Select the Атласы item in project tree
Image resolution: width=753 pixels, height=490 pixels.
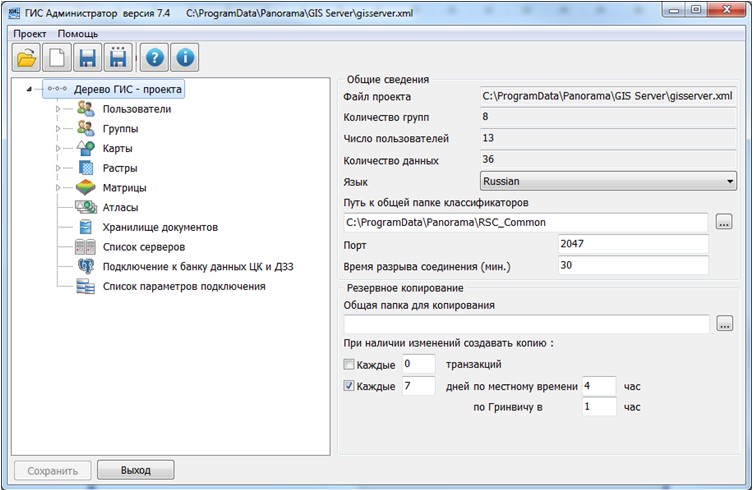click(x=120, y=207)
